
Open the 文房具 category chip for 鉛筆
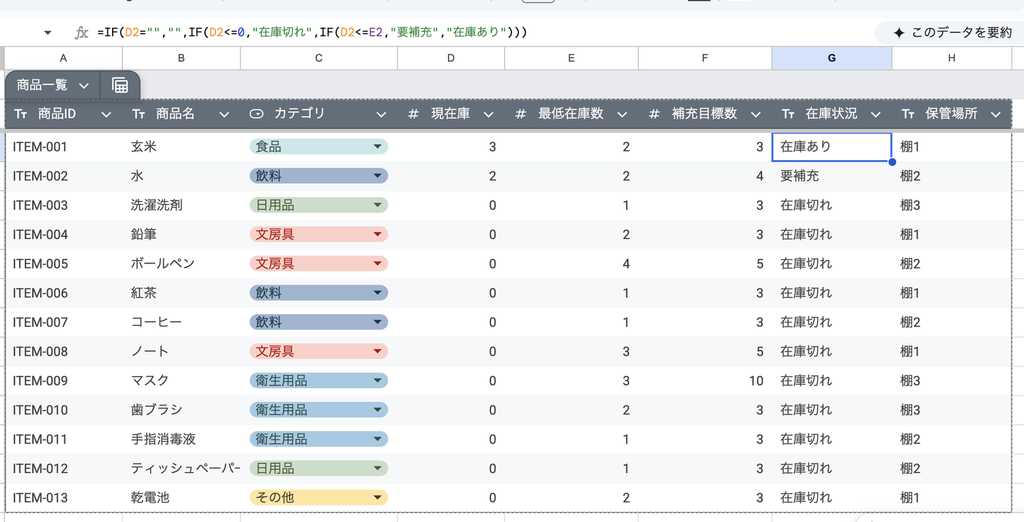coord(319,234)
